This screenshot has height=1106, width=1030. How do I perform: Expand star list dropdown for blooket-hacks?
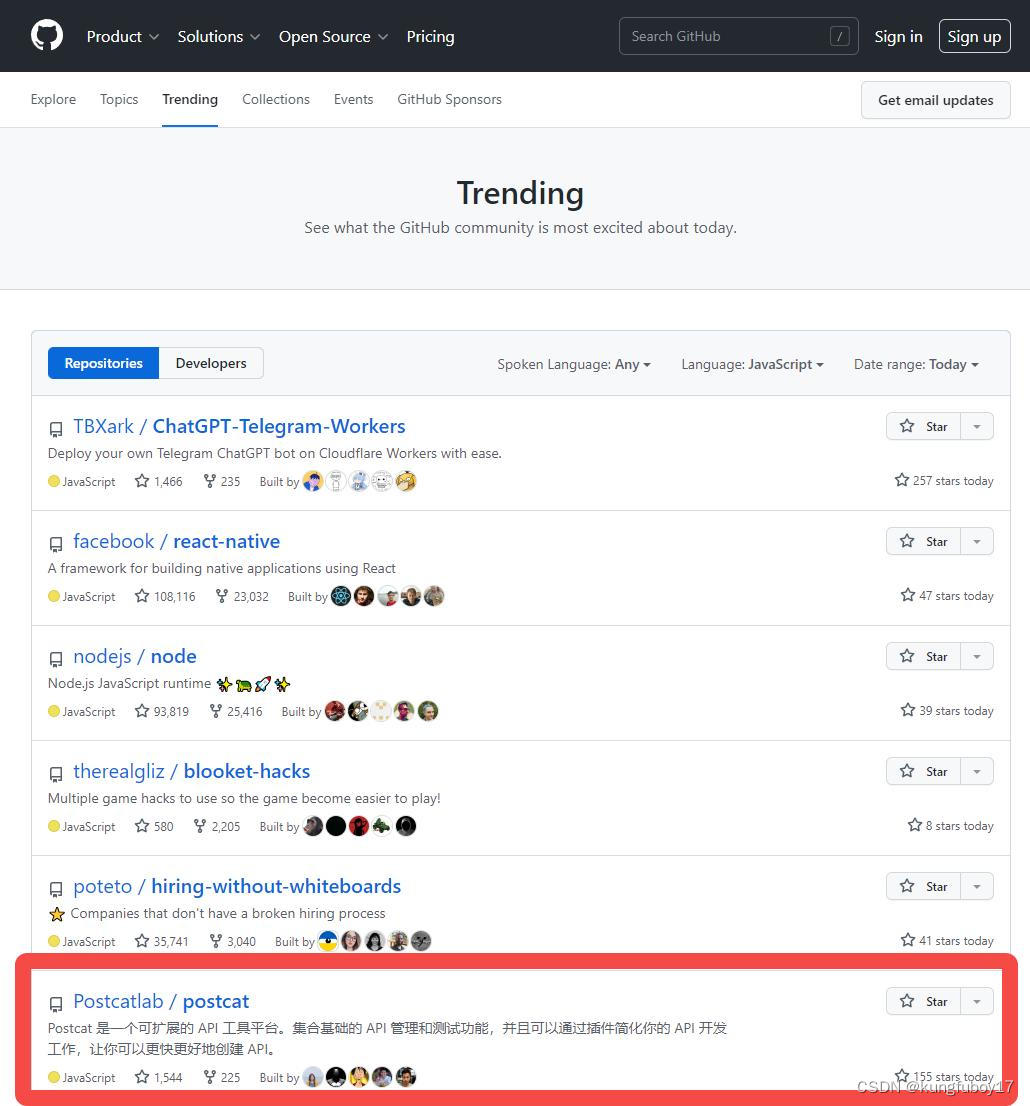977,771
